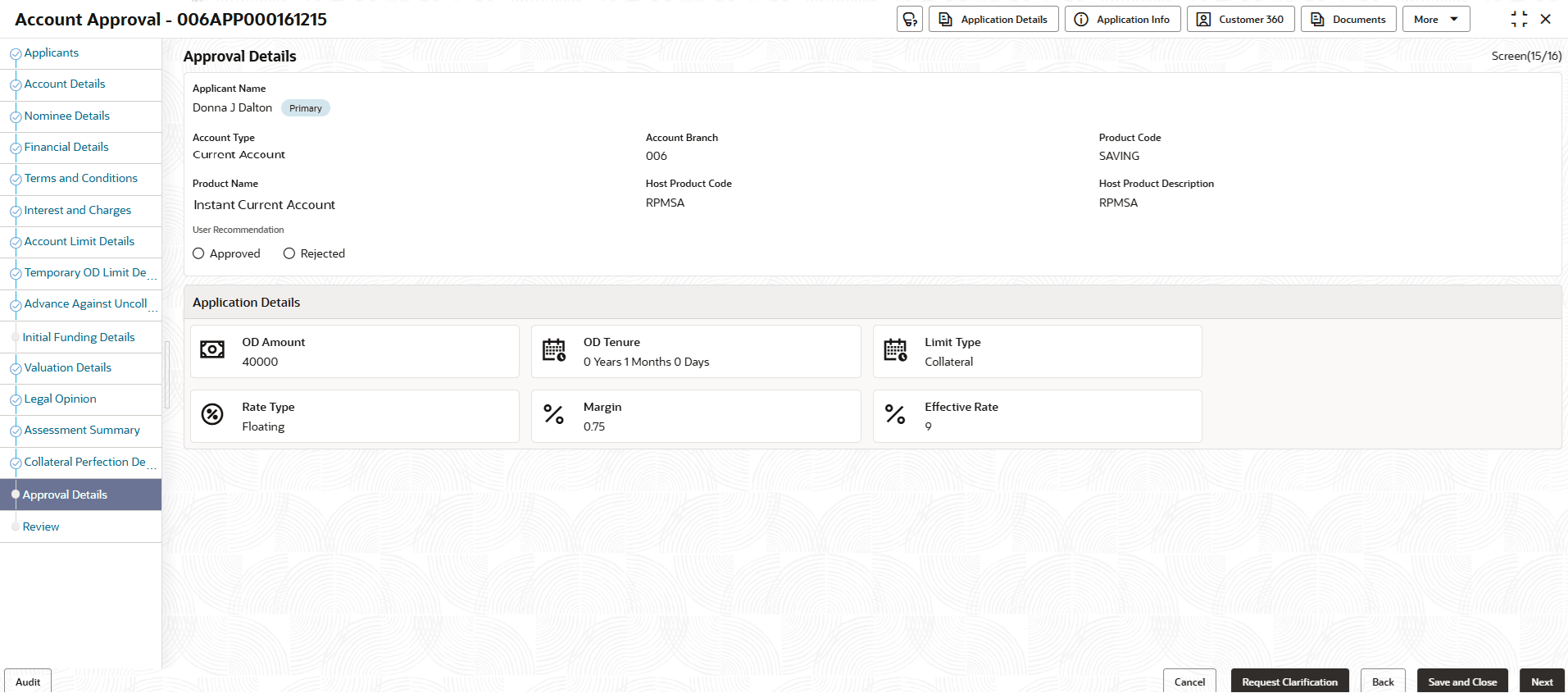Select the Approved radio button
The width and height of the screenshot is (1568, 693).
pos(198,253)
